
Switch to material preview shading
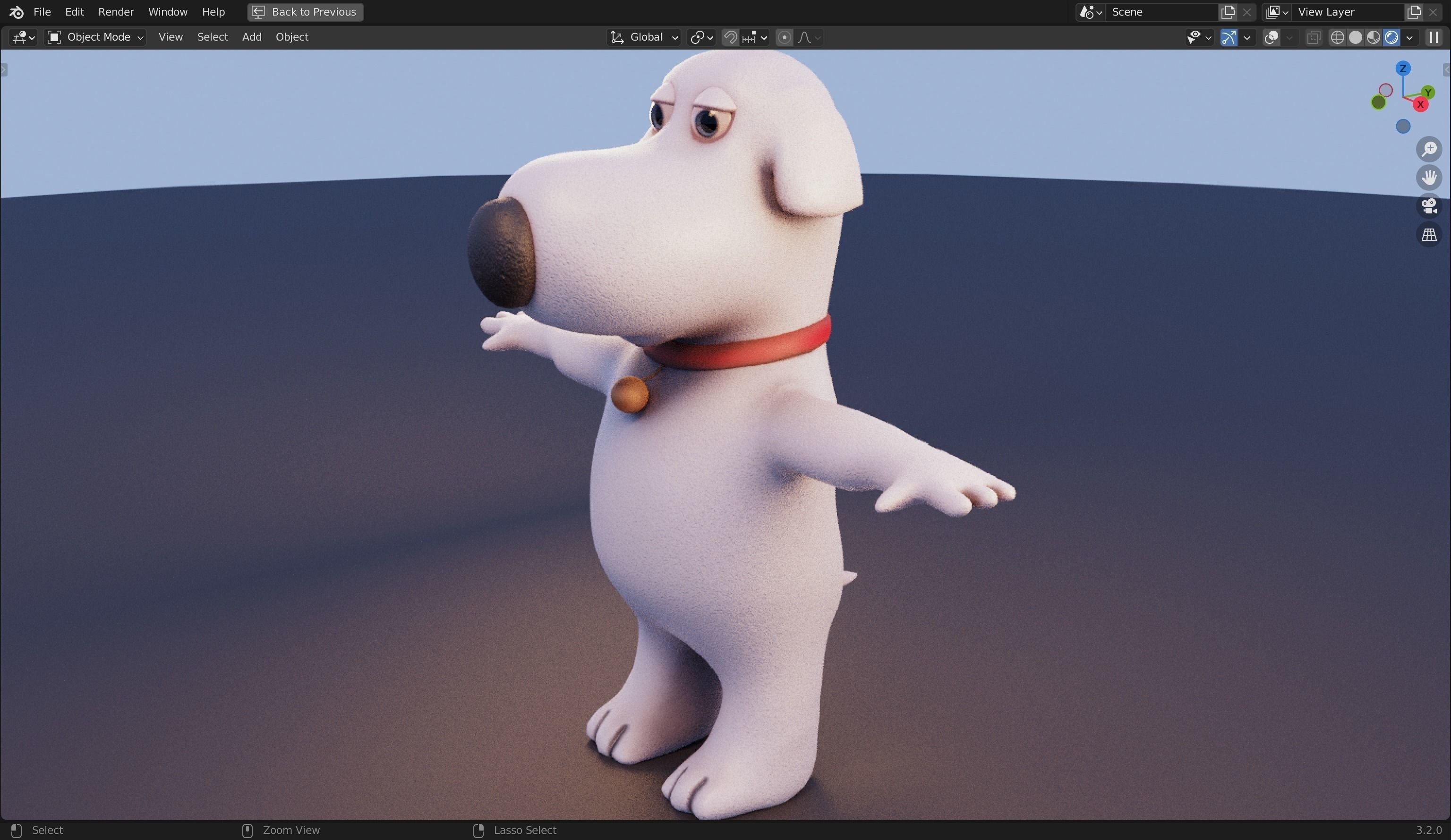point(1373,37)
